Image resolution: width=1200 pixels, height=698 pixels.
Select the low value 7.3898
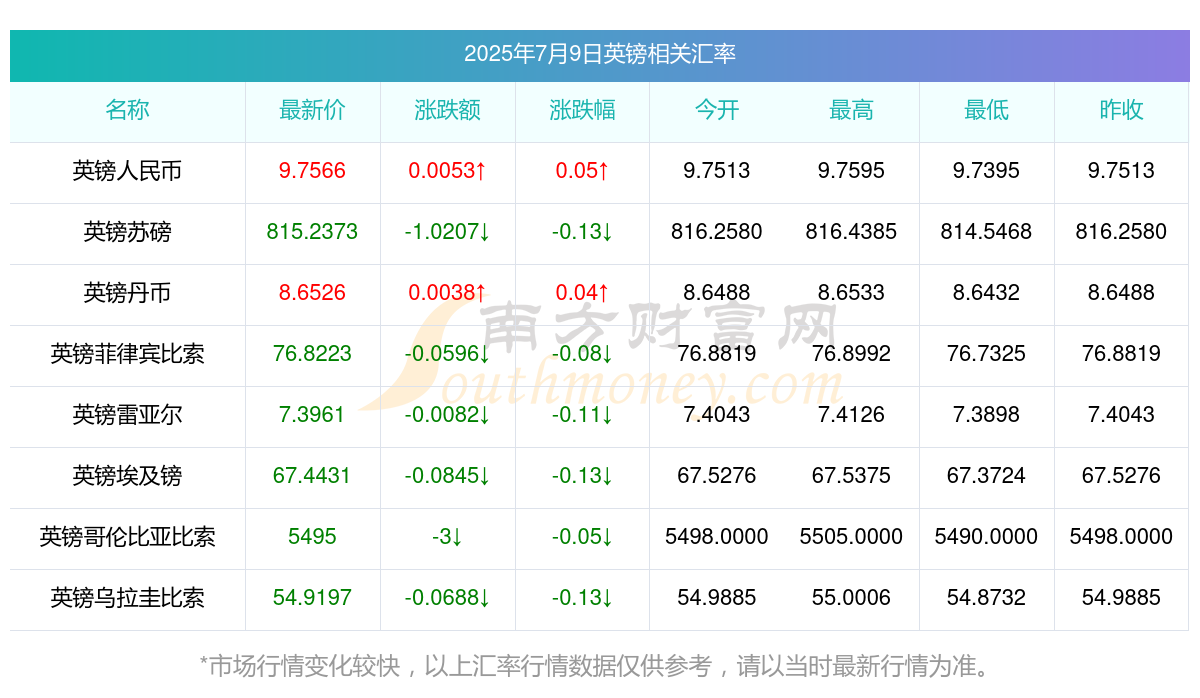click(986, 415)
